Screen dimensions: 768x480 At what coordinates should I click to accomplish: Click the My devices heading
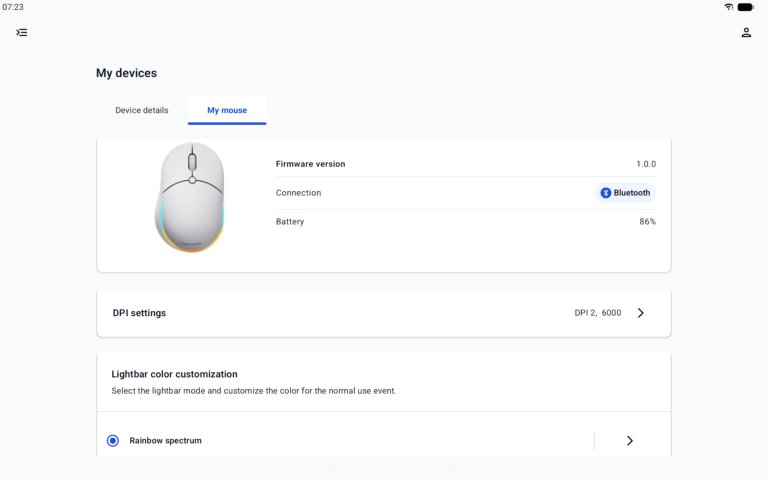pyautogui.click(x=126, y=73)
